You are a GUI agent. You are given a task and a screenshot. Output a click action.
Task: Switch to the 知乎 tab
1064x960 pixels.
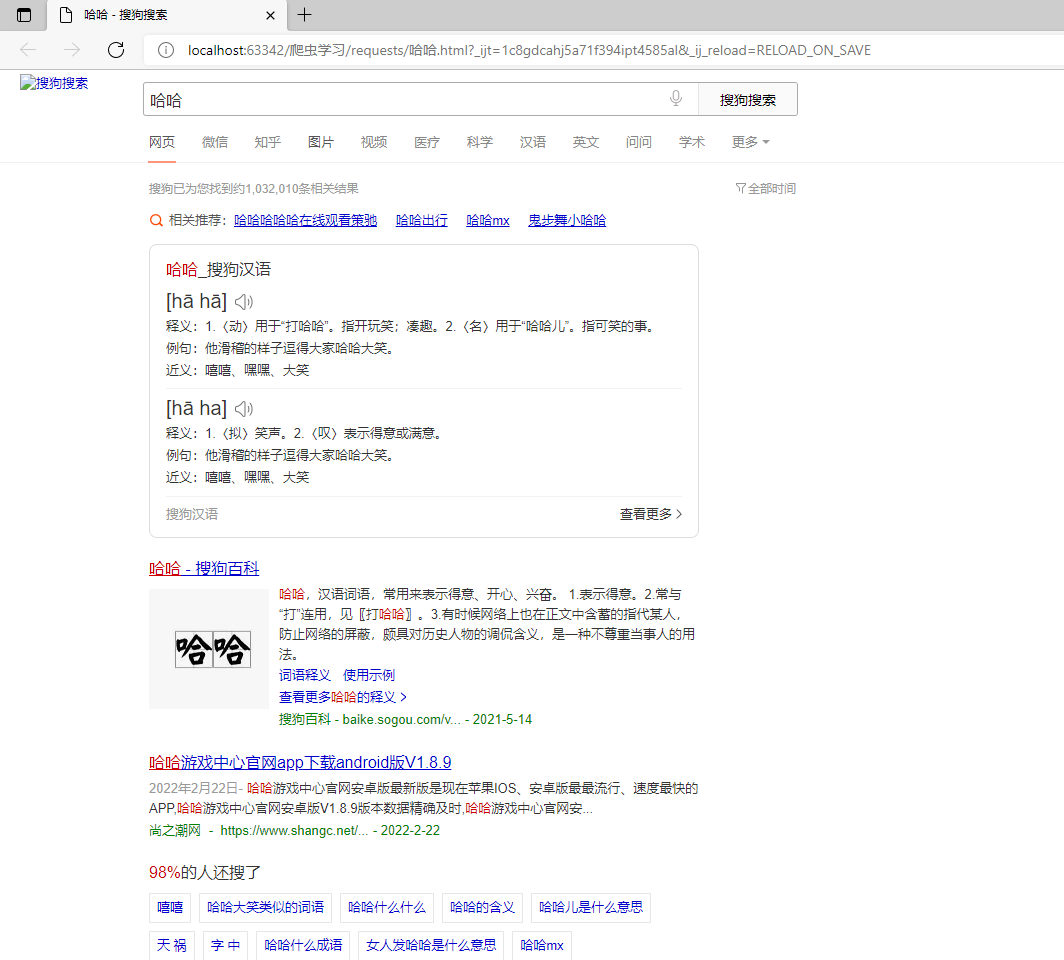click(268, 142)
